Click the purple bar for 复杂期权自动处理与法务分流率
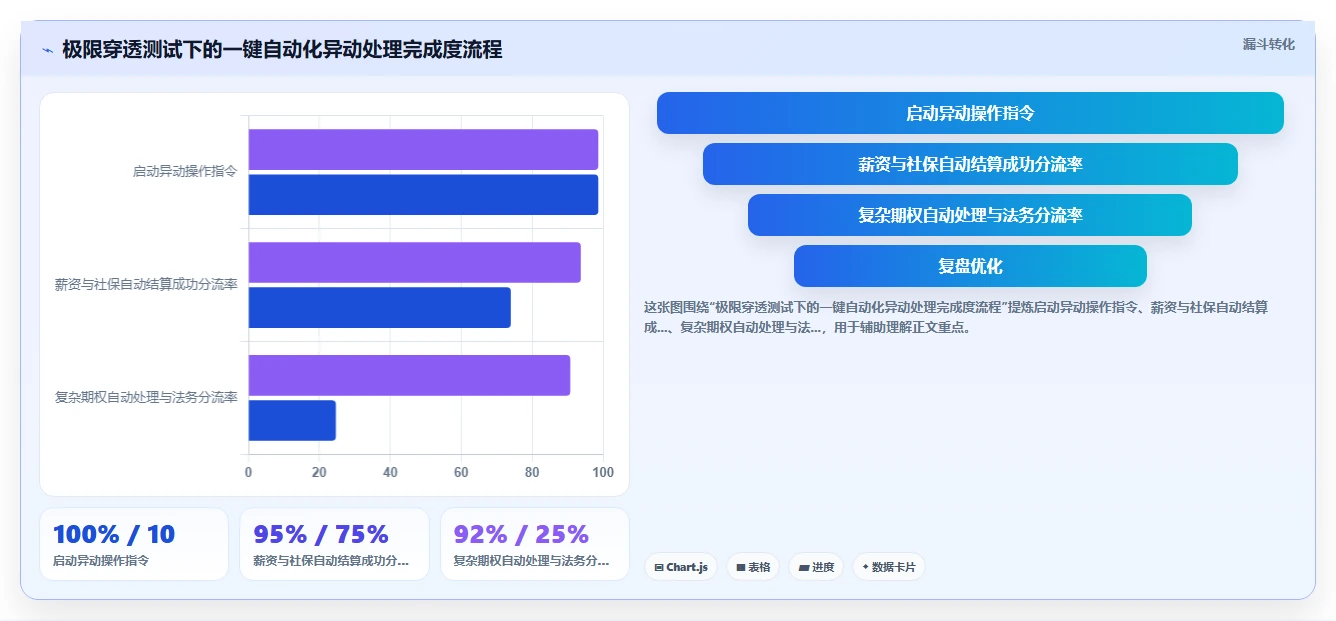The image size is (1336, 621). coord(409,375)
